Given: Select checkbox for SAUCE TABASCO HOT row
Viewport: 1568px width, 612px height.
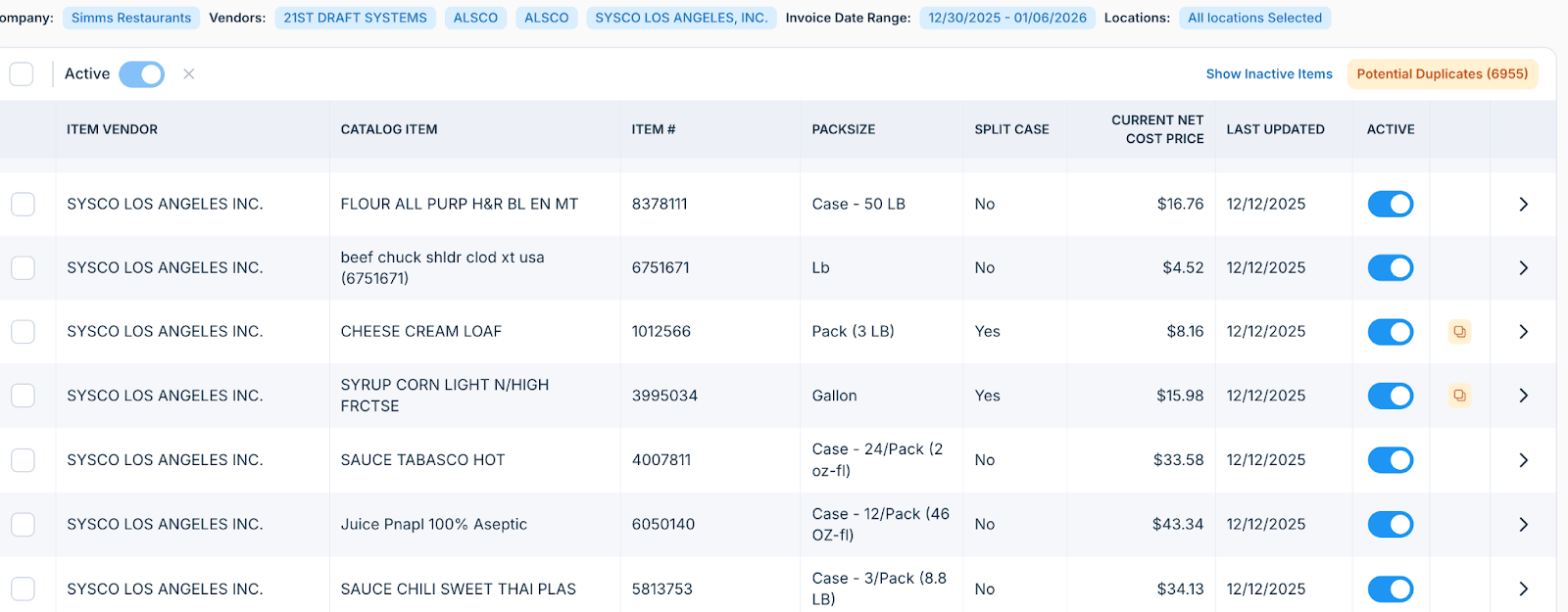Looking at the screenshot, I should click(23, 460).
